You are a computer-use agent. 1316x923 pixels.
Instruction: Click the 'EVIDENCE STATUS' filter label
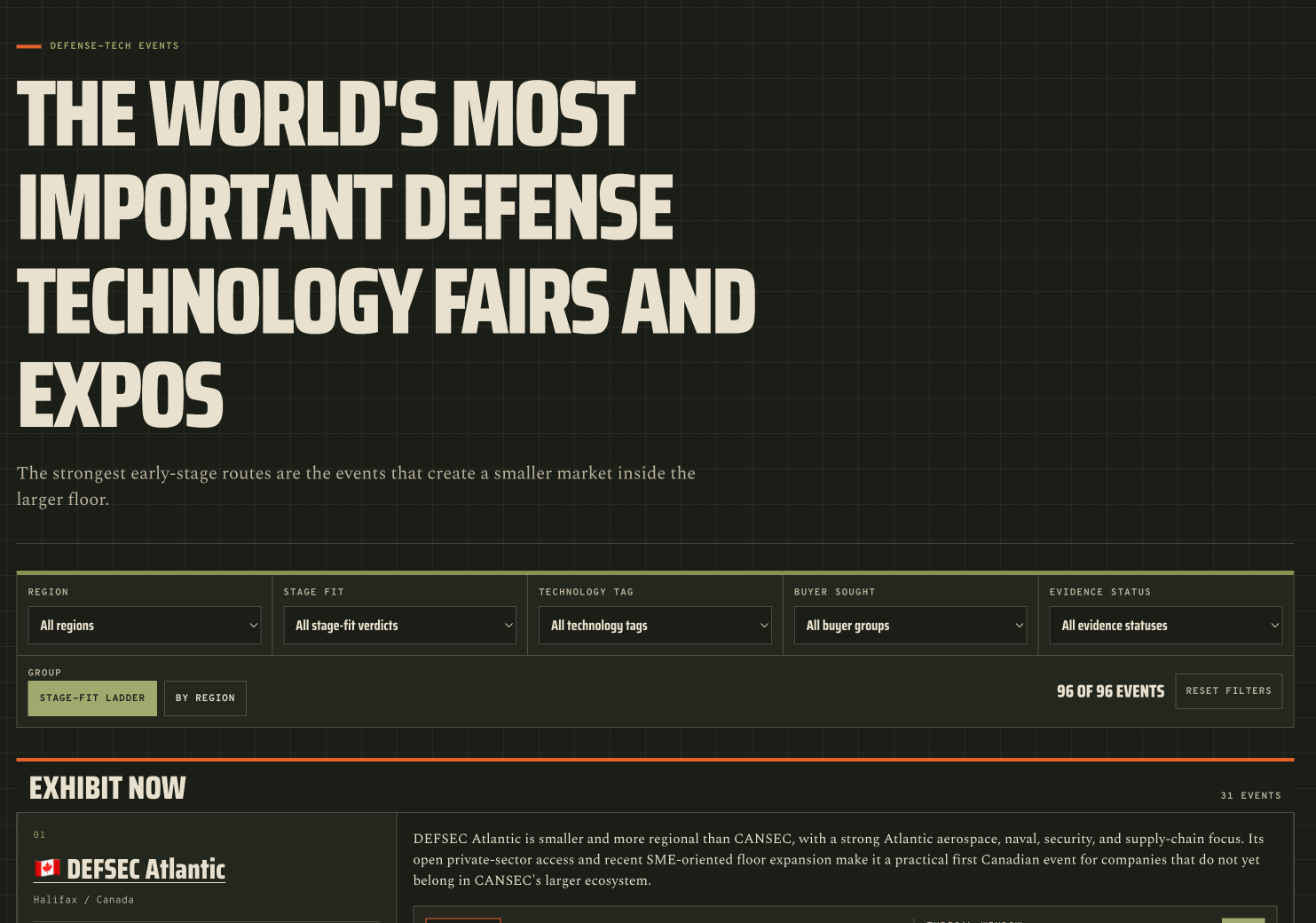pos(1100,592)
